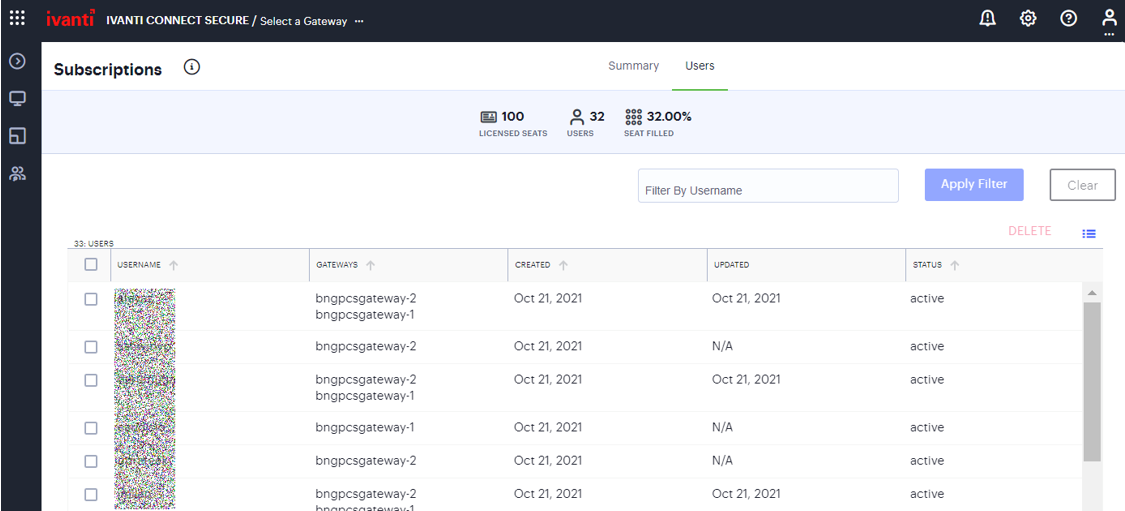This screenshot has width=1125, height=511.
Task: Sort by Username column arrow
Action: [173, 265]
